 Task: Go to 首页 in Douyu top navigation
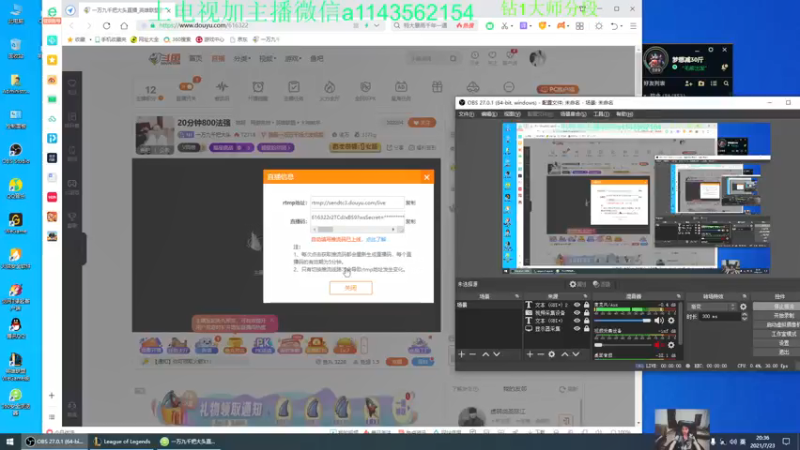click(x=196, y=59)
